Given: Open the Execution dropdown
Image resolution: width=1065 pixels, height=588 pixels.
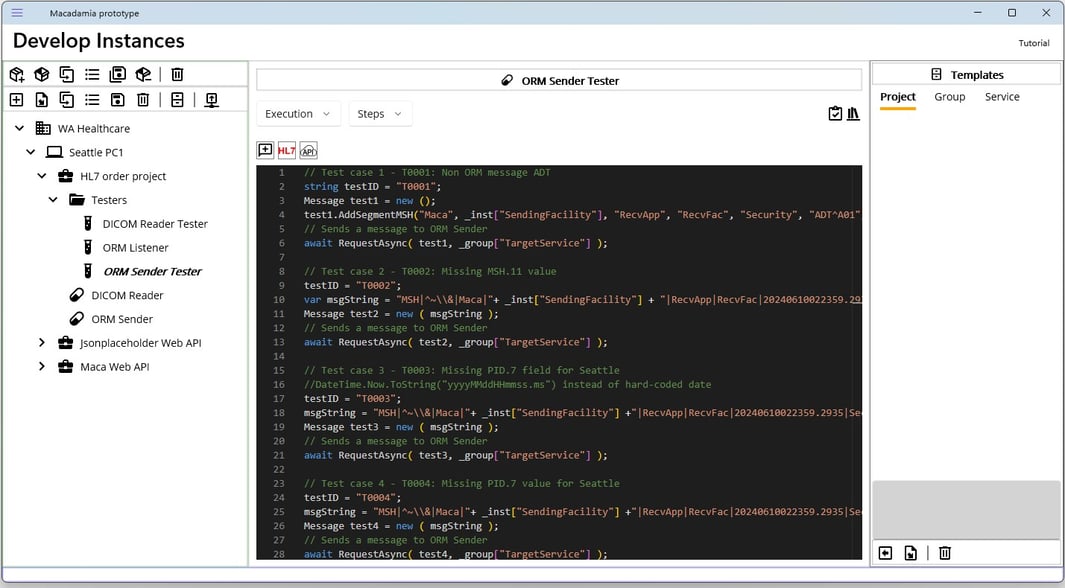Looking at the screenshot, I should click(x=298, y=113).
